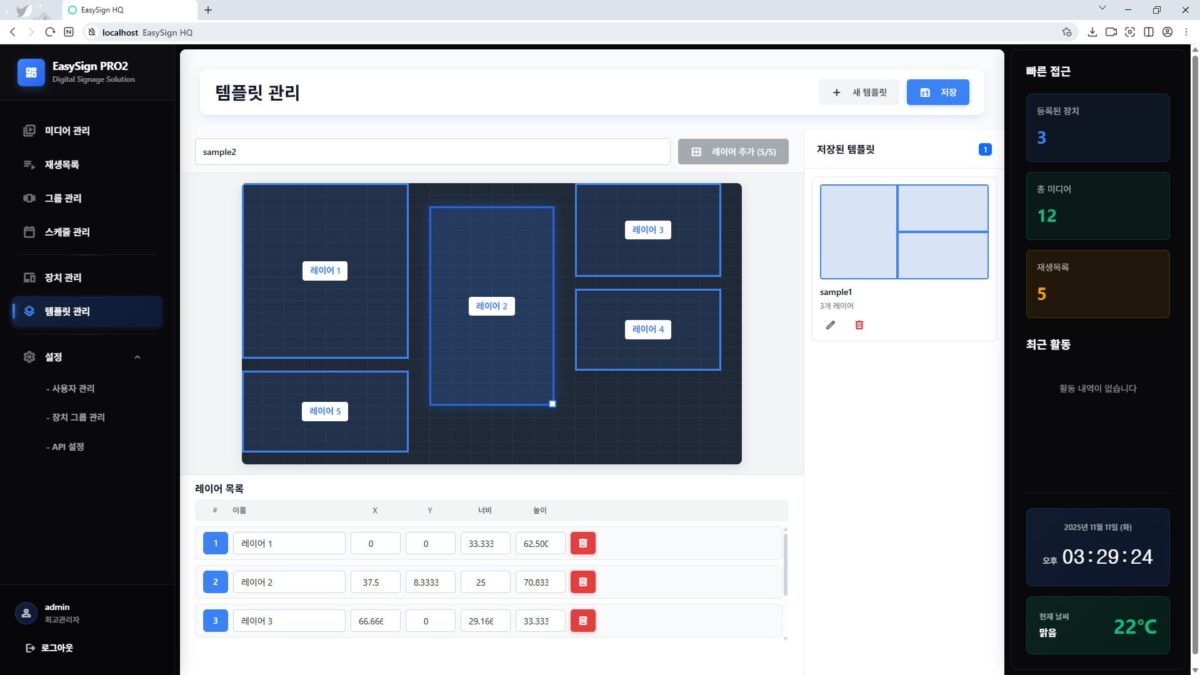Collapse the 설정 settings menu chevron
Image resolution: width=1200 pixels, height=675 pixels.
(x=137, y=357)
